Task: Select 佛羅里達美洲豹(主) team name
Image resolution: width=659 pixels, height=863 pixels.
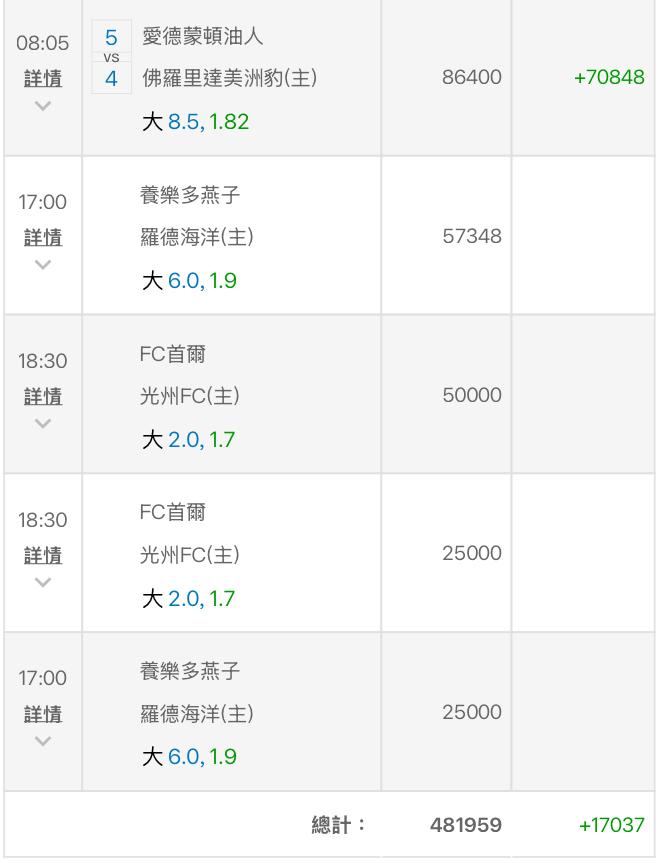Action: coord(230,78)
